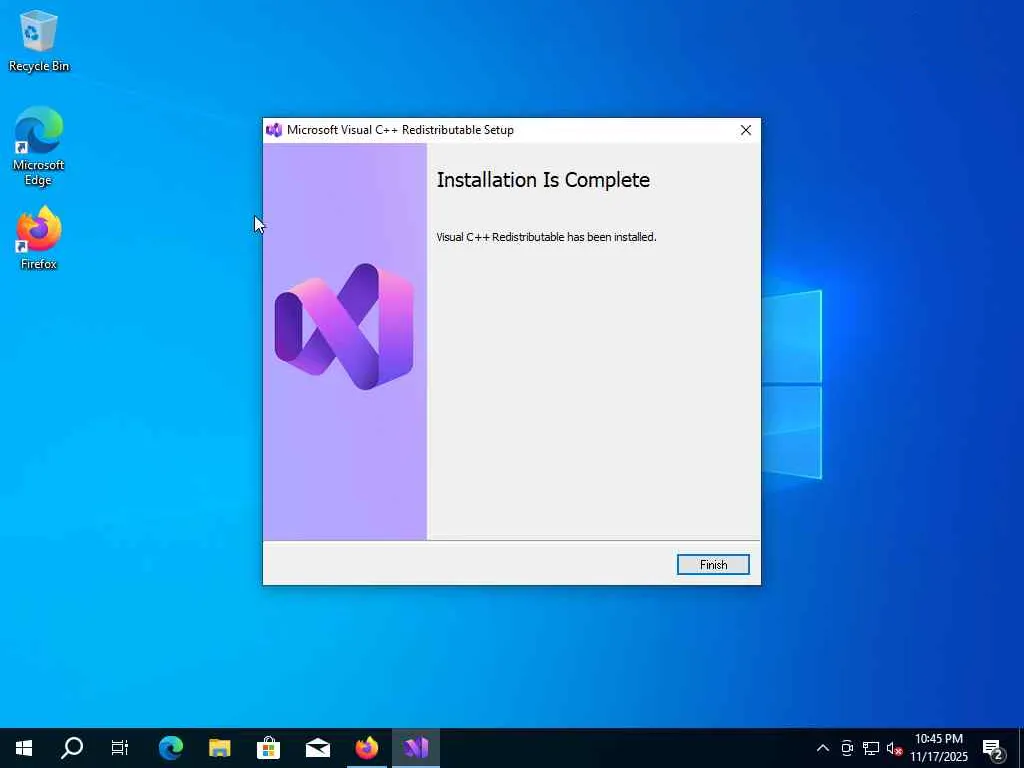Open the notification center icon

[993, 748]
